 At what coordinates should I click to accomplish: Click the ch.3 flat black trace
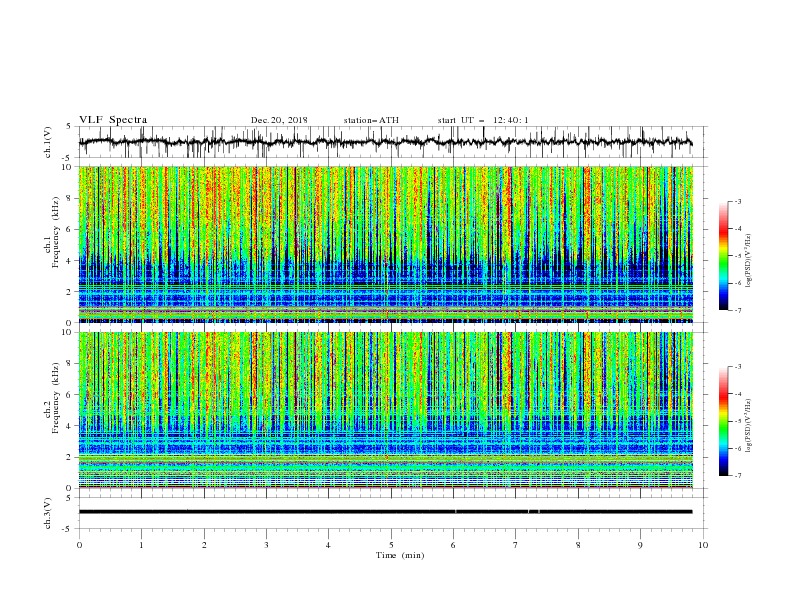[x=385, y=512]
